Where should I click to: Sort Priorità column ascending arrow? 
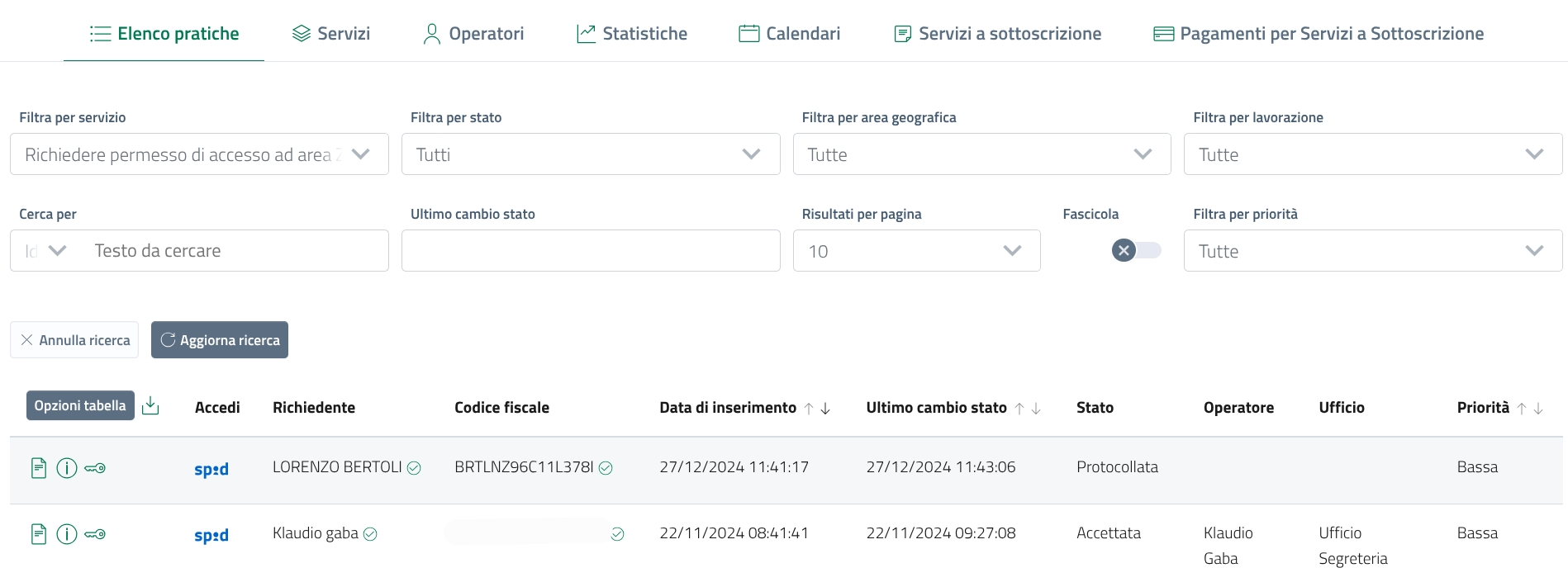(1522, 409)
